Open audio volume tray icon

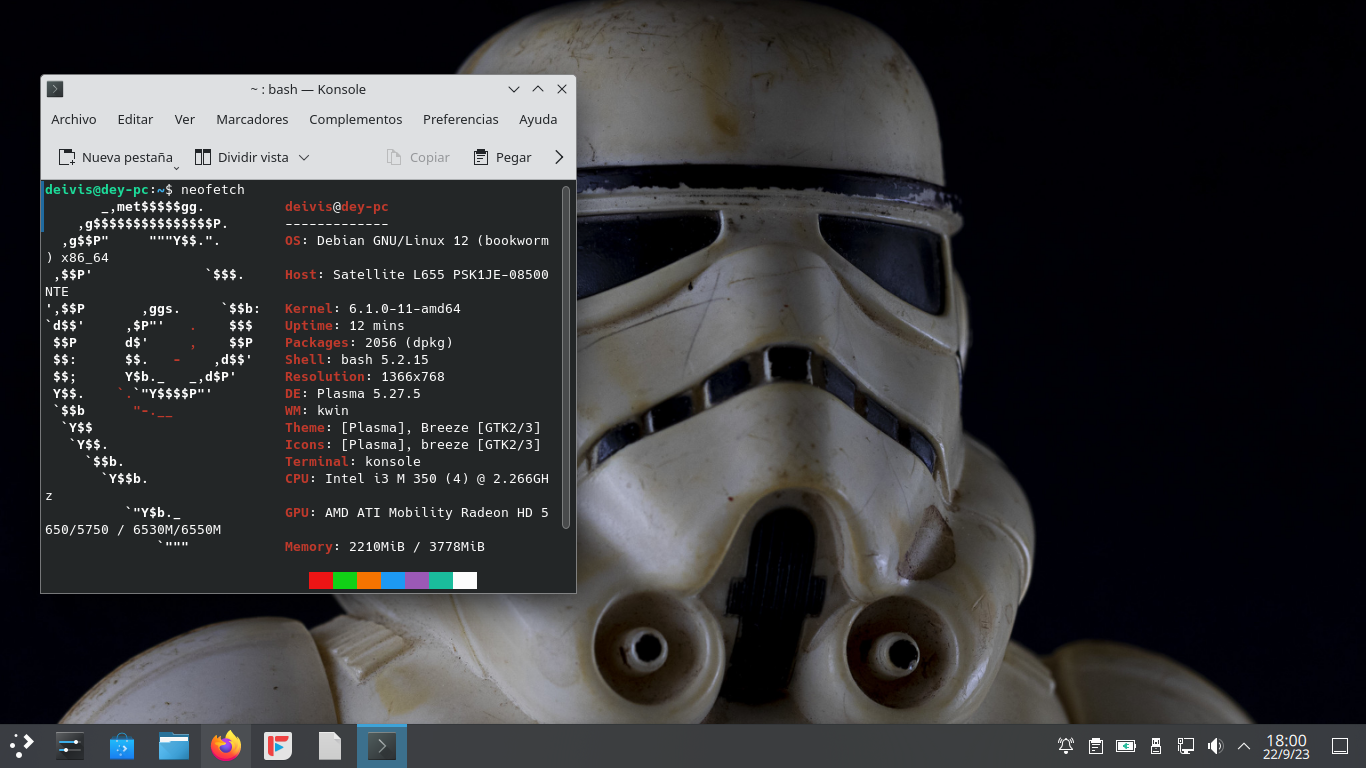point(1215,746)
